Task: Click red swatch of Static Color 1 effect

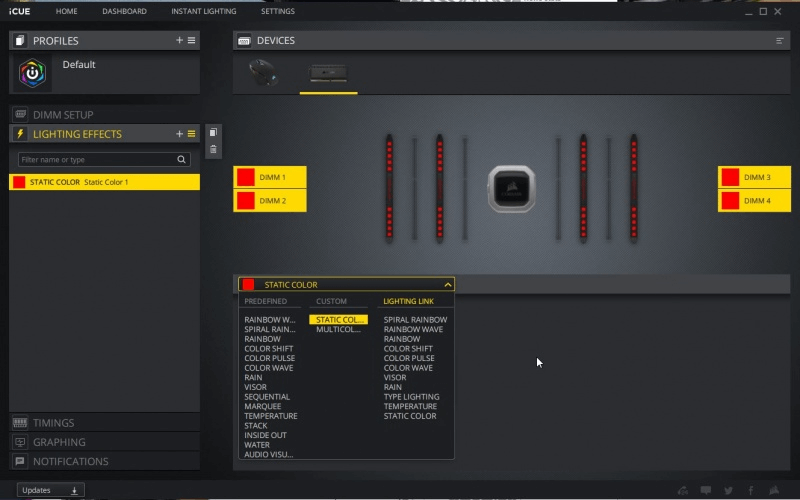Action: [19, 182]
